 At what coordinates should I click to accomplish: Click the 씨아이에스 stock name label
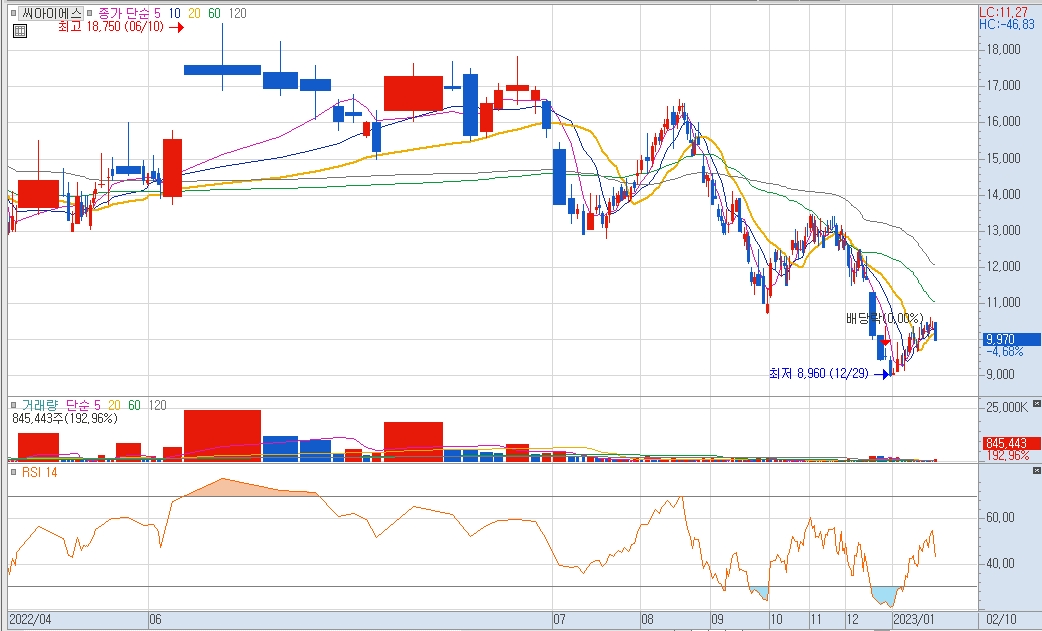[51, 13]
